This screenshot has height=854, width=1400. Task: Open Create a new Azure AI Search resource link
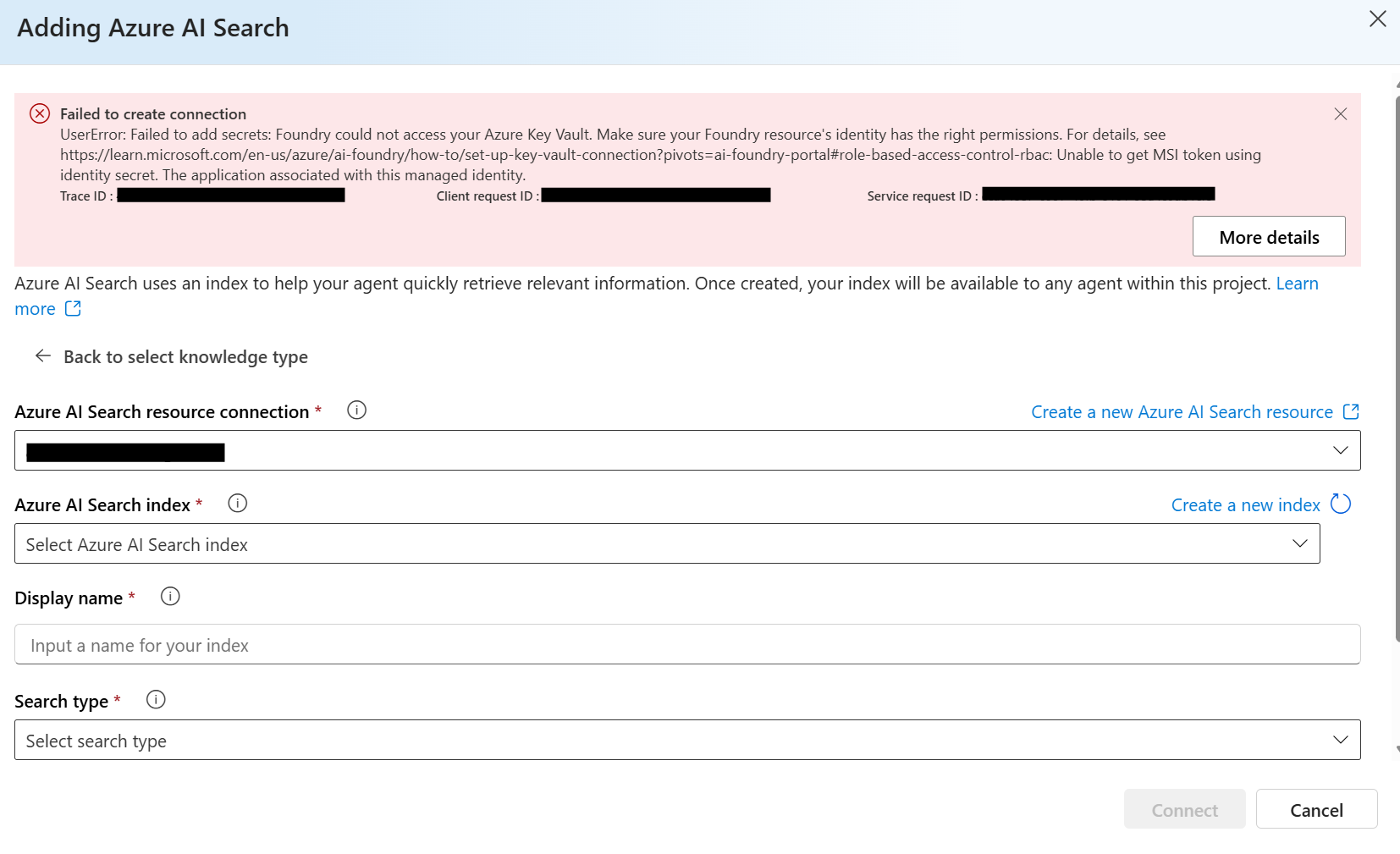click(1182, 412)
